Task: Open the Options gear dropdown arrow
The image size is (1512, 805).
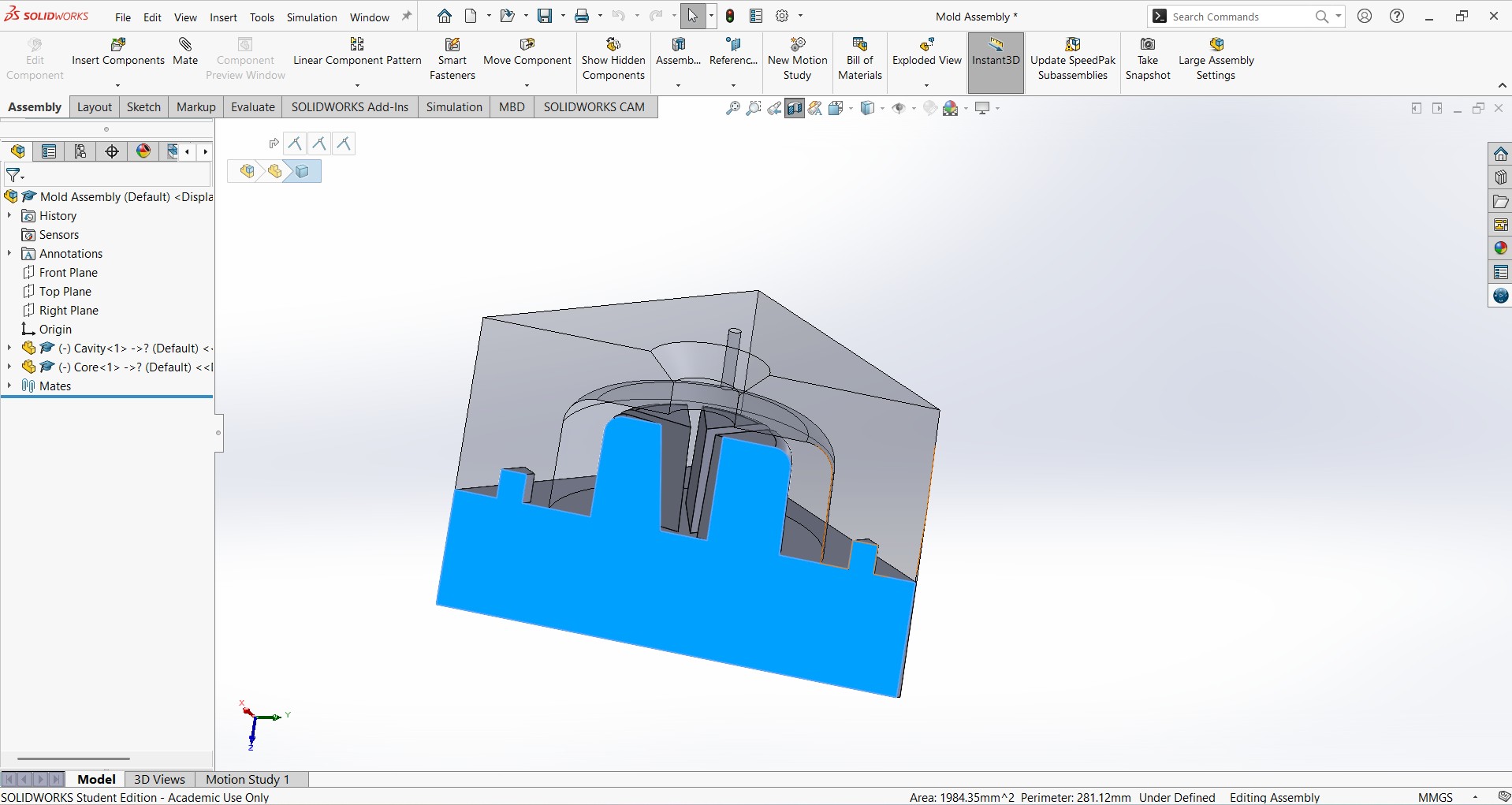Action: pyautogui.click(x=800, y=16)
